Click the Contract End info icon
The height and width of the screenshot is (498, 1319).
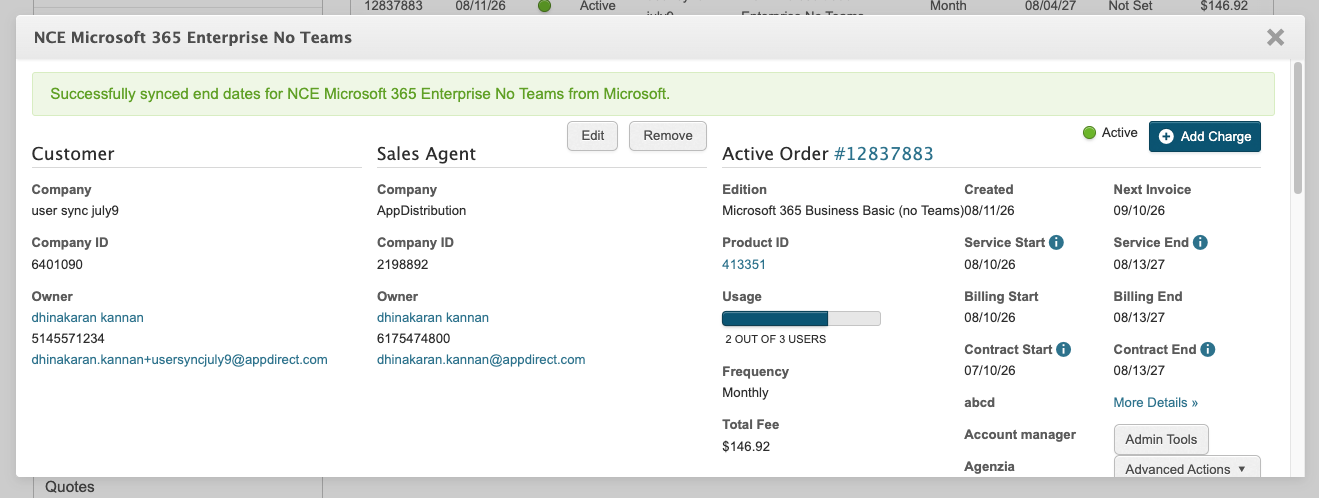click(1208, 350)
